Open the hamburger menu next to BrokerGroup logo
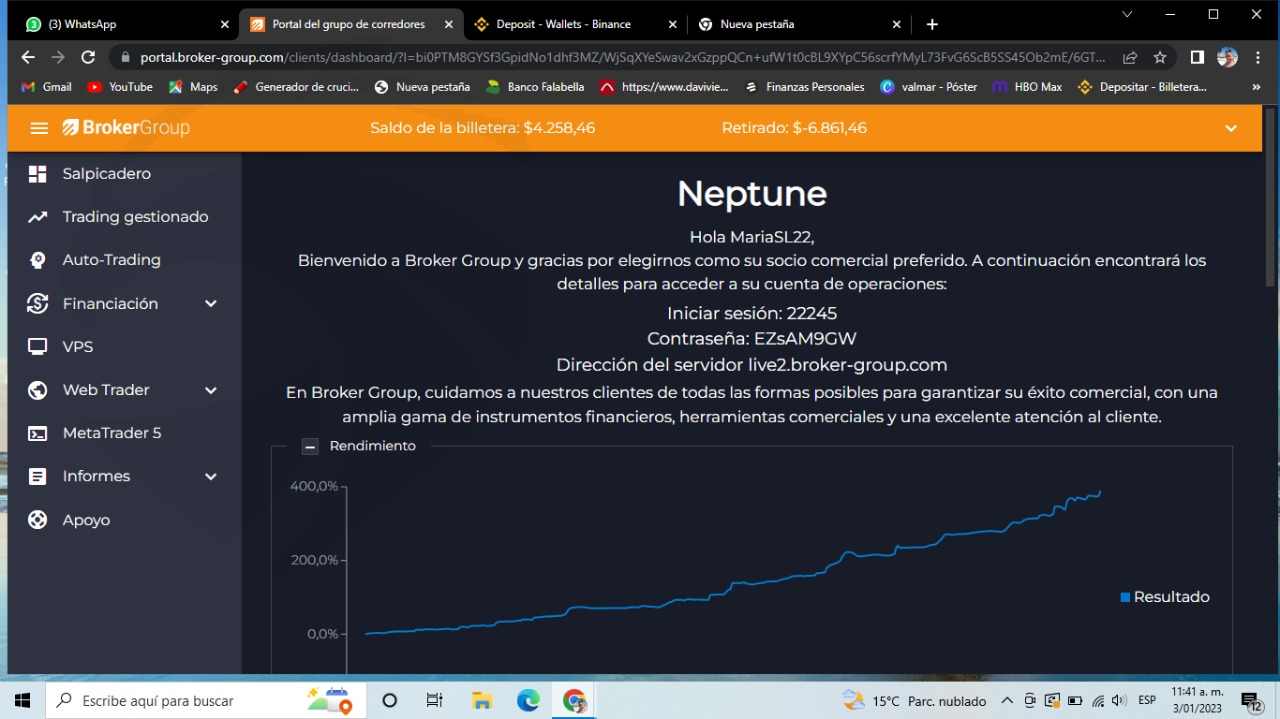 pyautogui.click(x=39, y=128)
